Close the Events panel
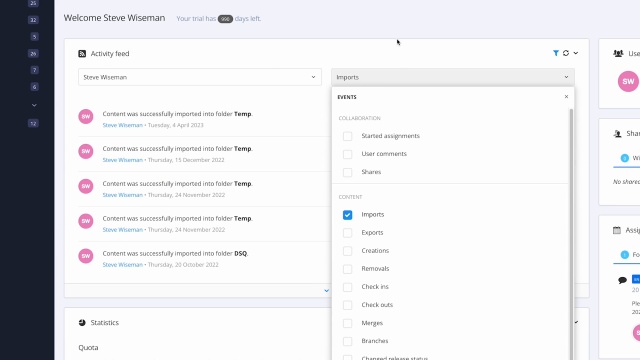Image resolution: width=640 pixels, height=360 pixels. click(x=566, y=97)
